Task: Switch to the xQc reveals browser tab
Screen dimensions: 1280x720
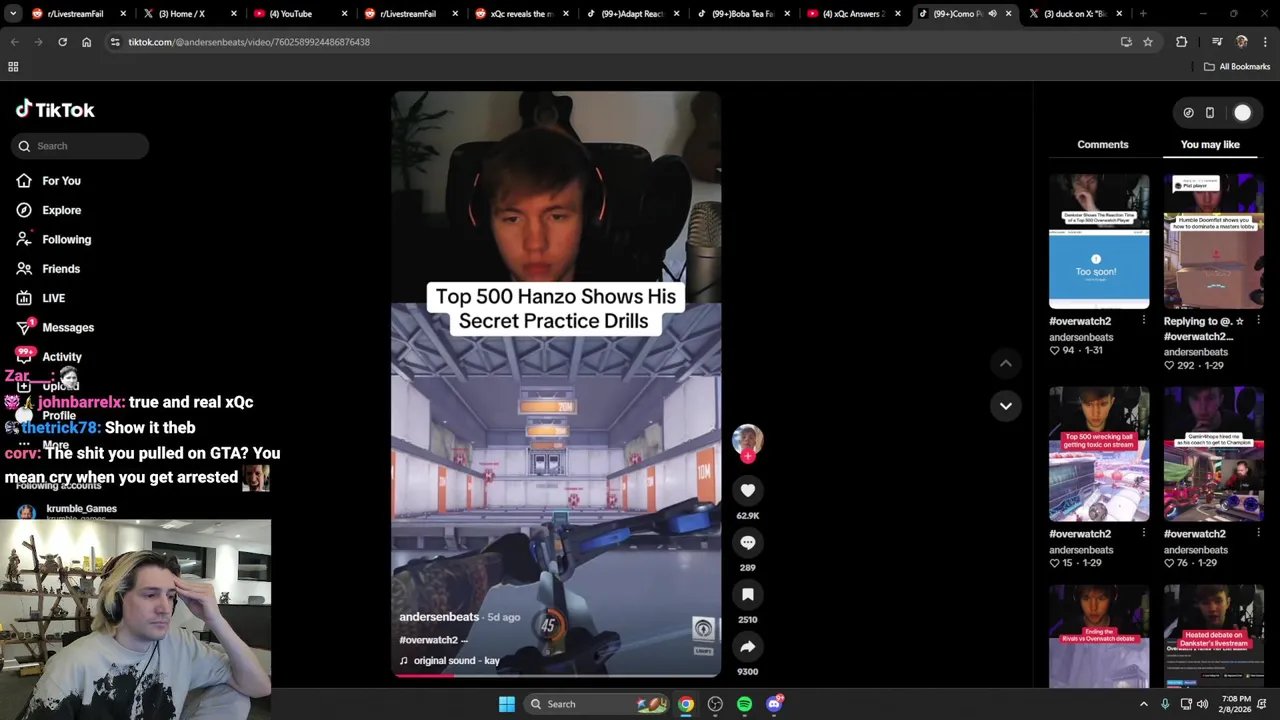Action: [x=520, y=14]
